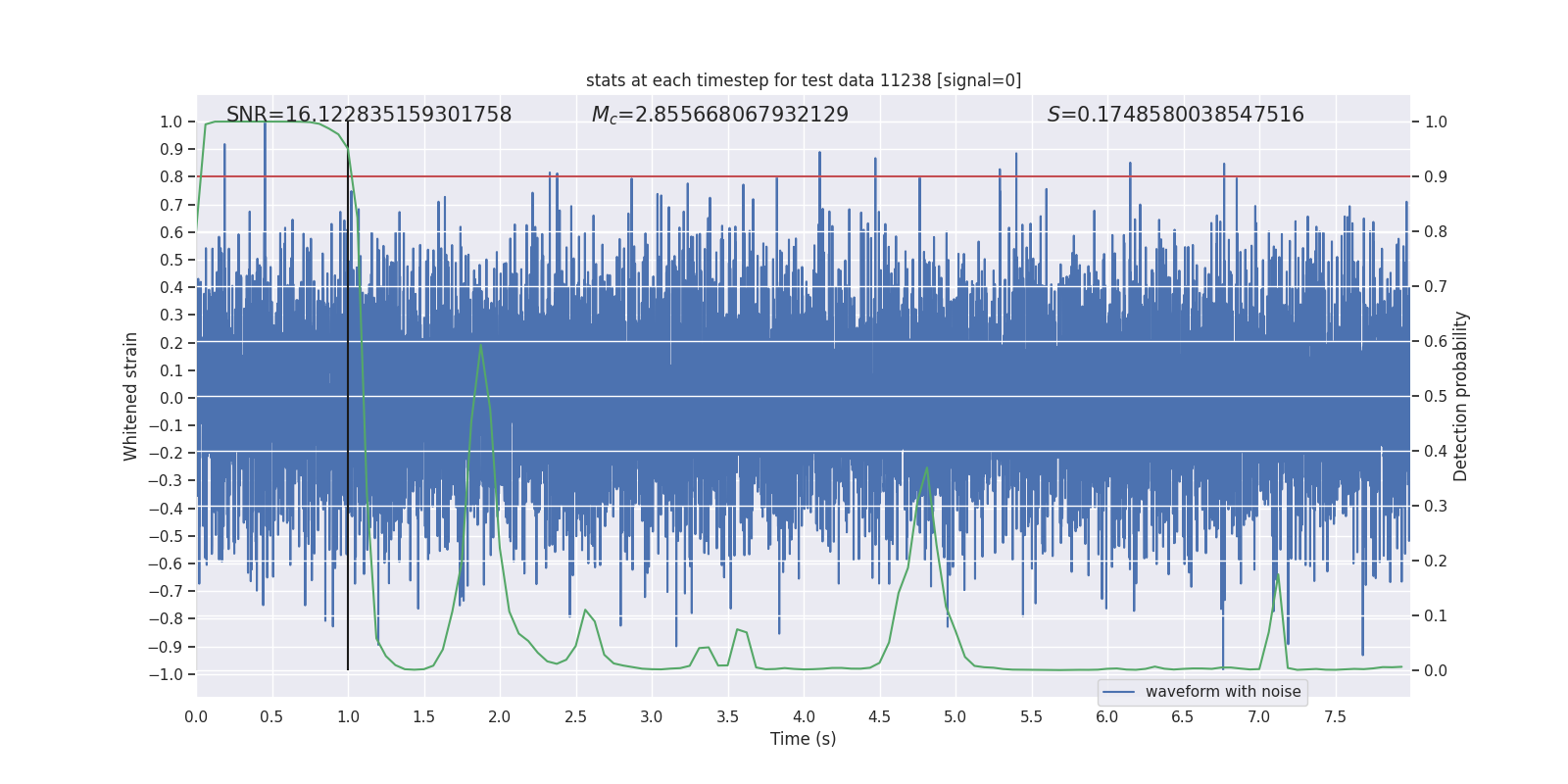Image resolution: width=1568 pixels, height=784 pixels.
Task: Click the green curve peak near 1.9 seconds
Action: point(480,345)
